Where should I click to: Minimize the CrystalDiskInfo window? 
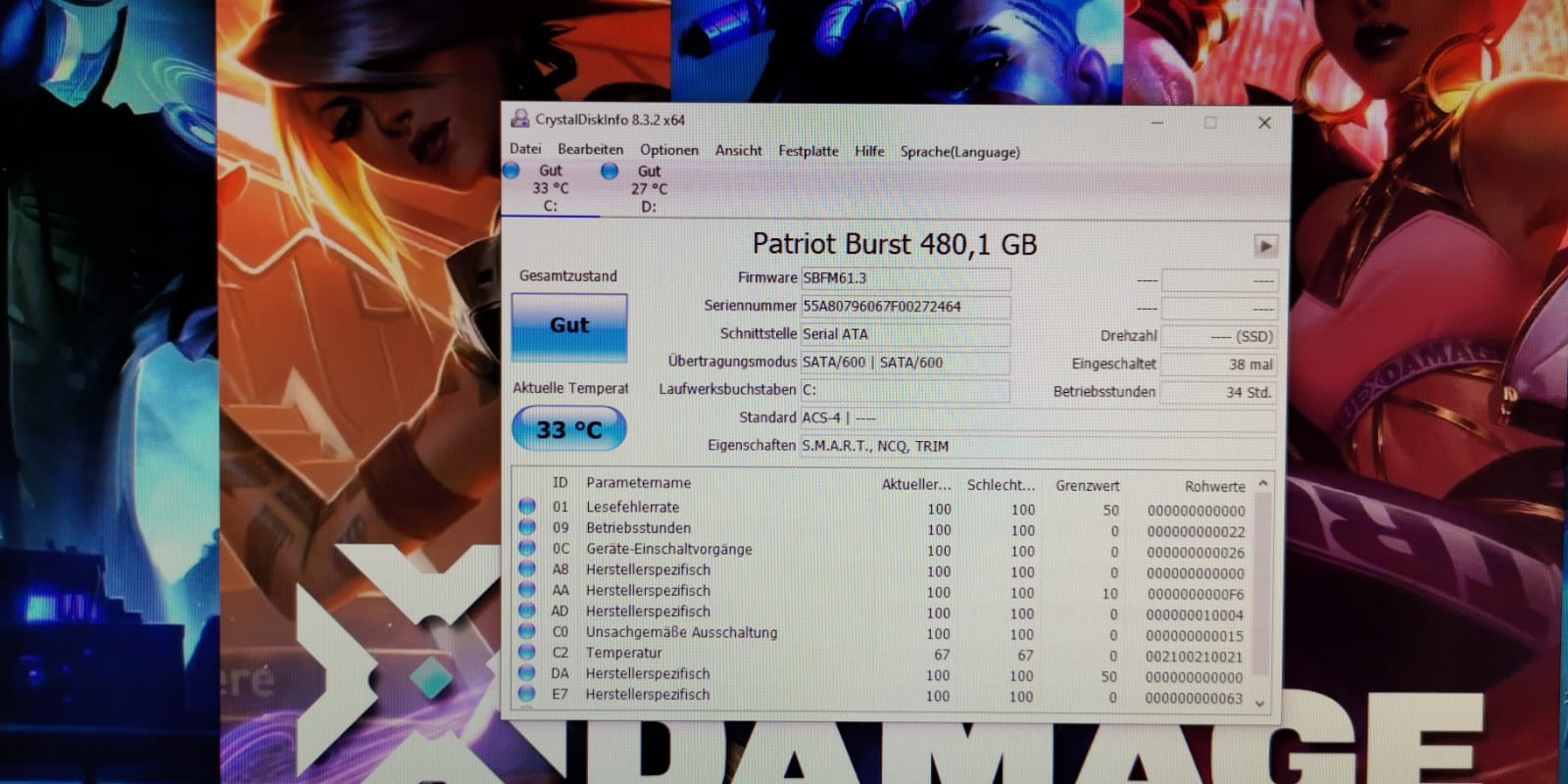(x=1157, y=122)
